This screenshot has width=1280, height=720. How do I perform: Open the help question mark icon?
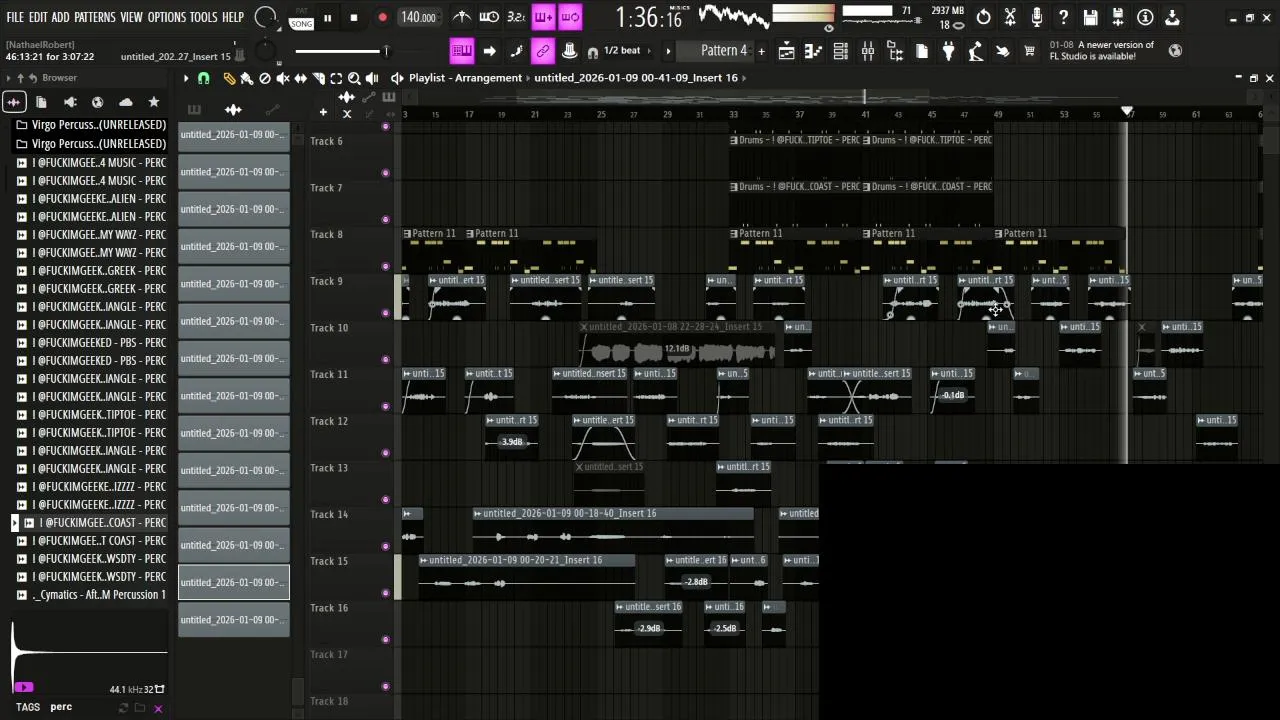(1064, 17)
